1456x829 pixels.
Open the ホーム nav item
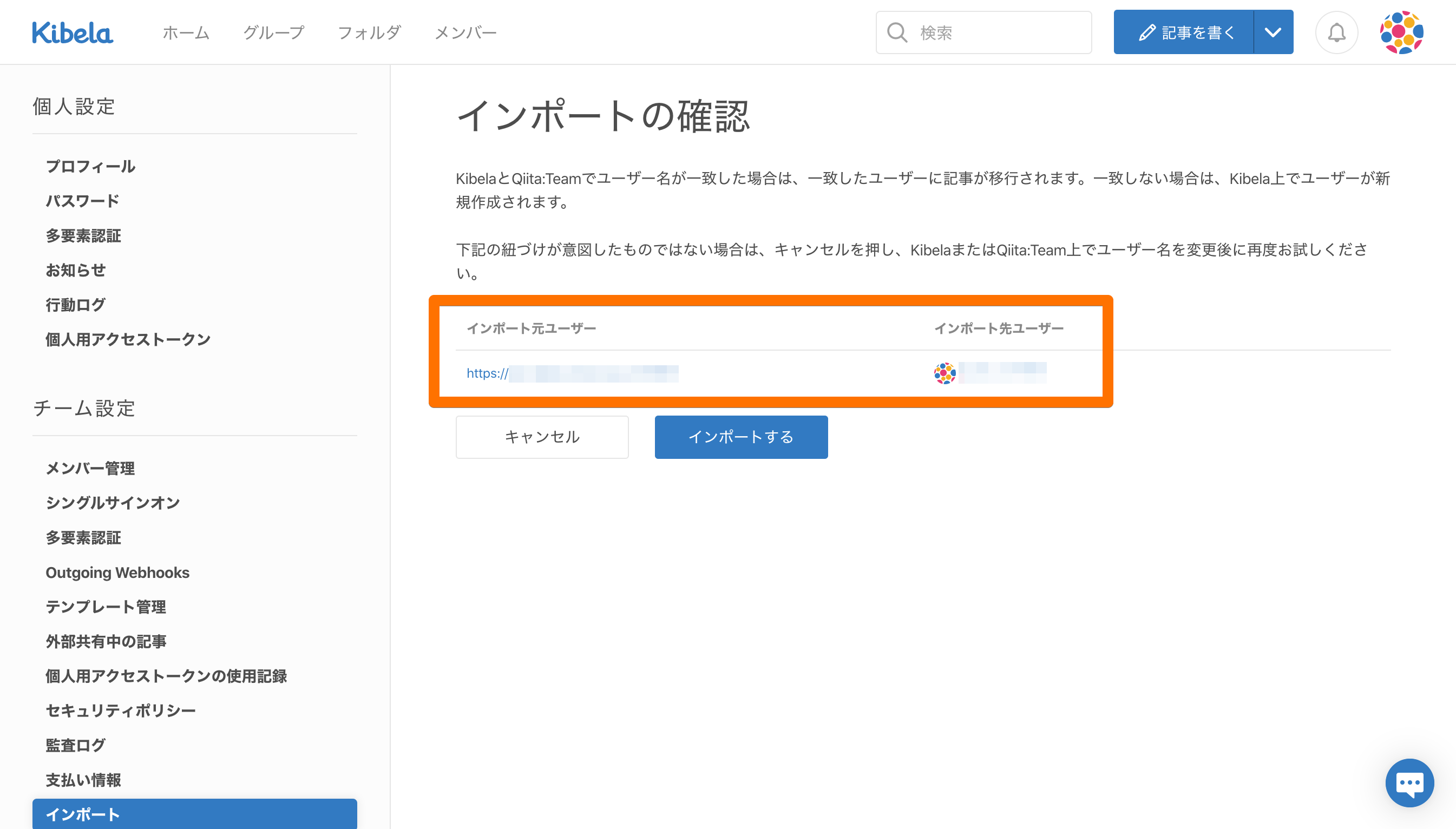coord(186,32)
